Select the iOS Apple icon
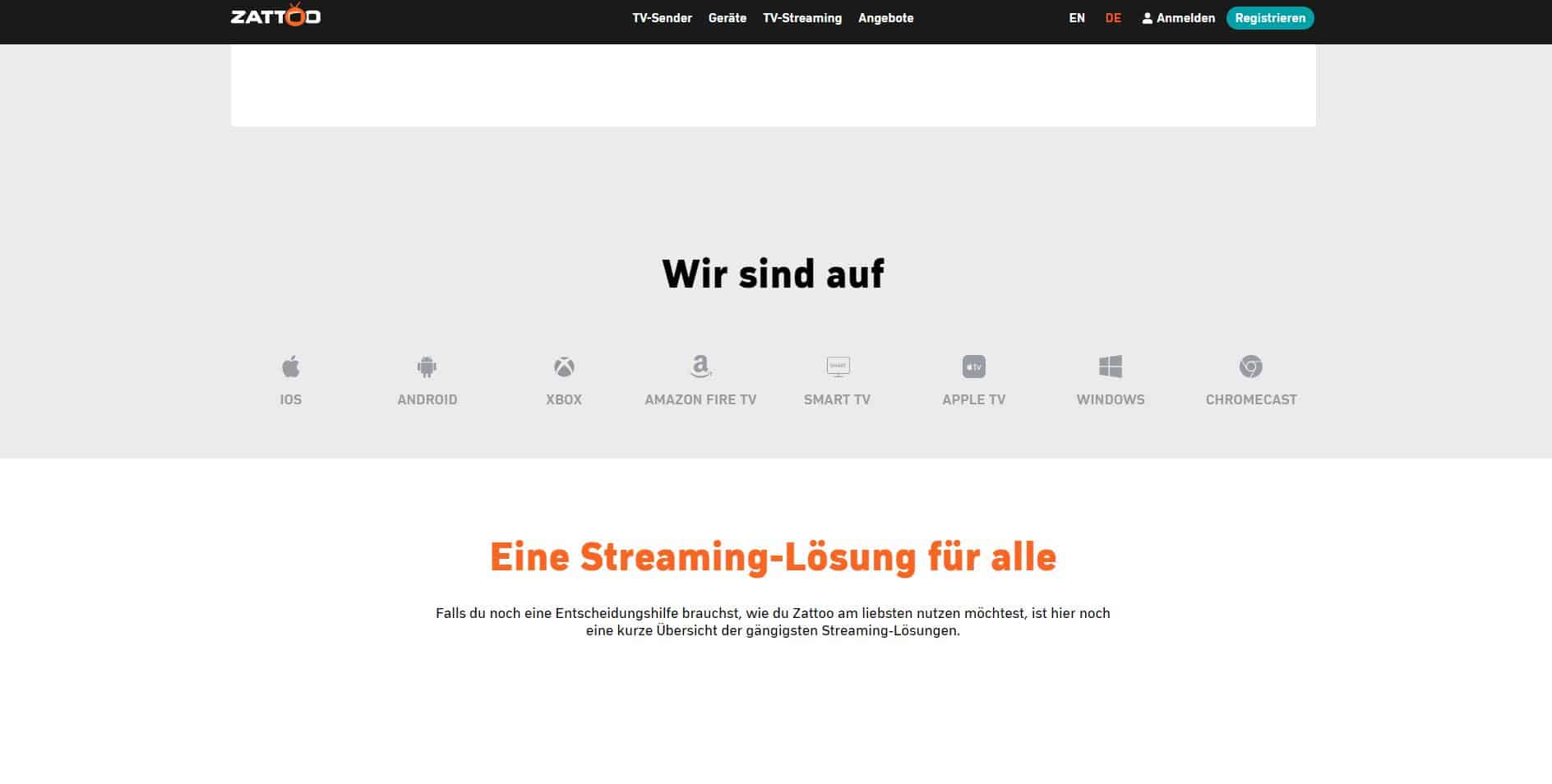The width and height of the screenshot is (1552, 784). pyautogui.click(x=290, y=367)
